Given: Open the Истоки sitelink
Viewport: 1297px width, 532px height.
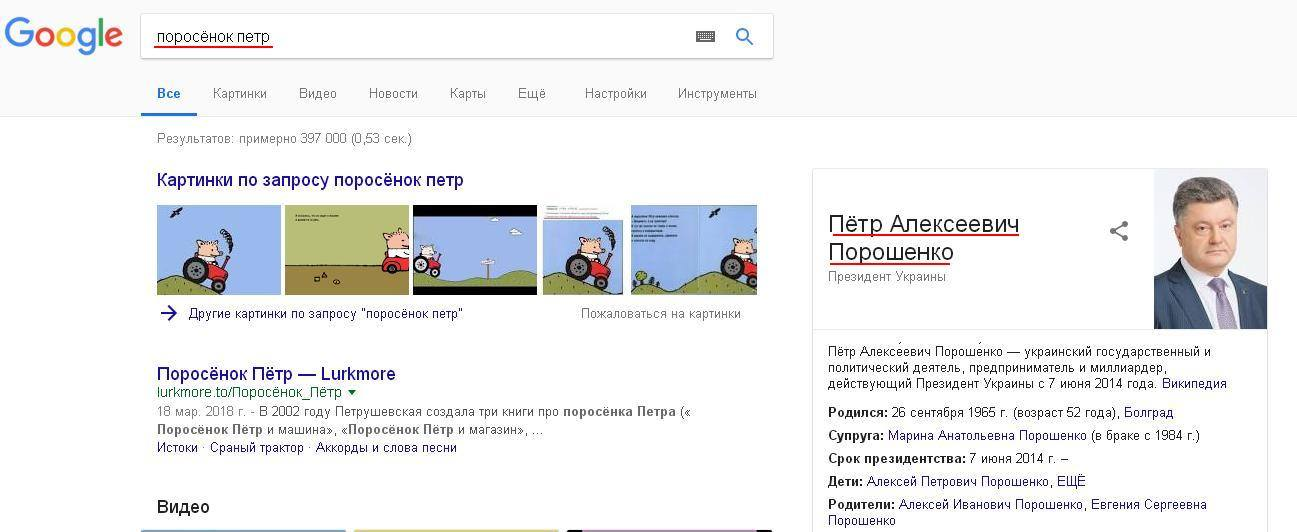Looking at the screenshot, I should 177,447.
